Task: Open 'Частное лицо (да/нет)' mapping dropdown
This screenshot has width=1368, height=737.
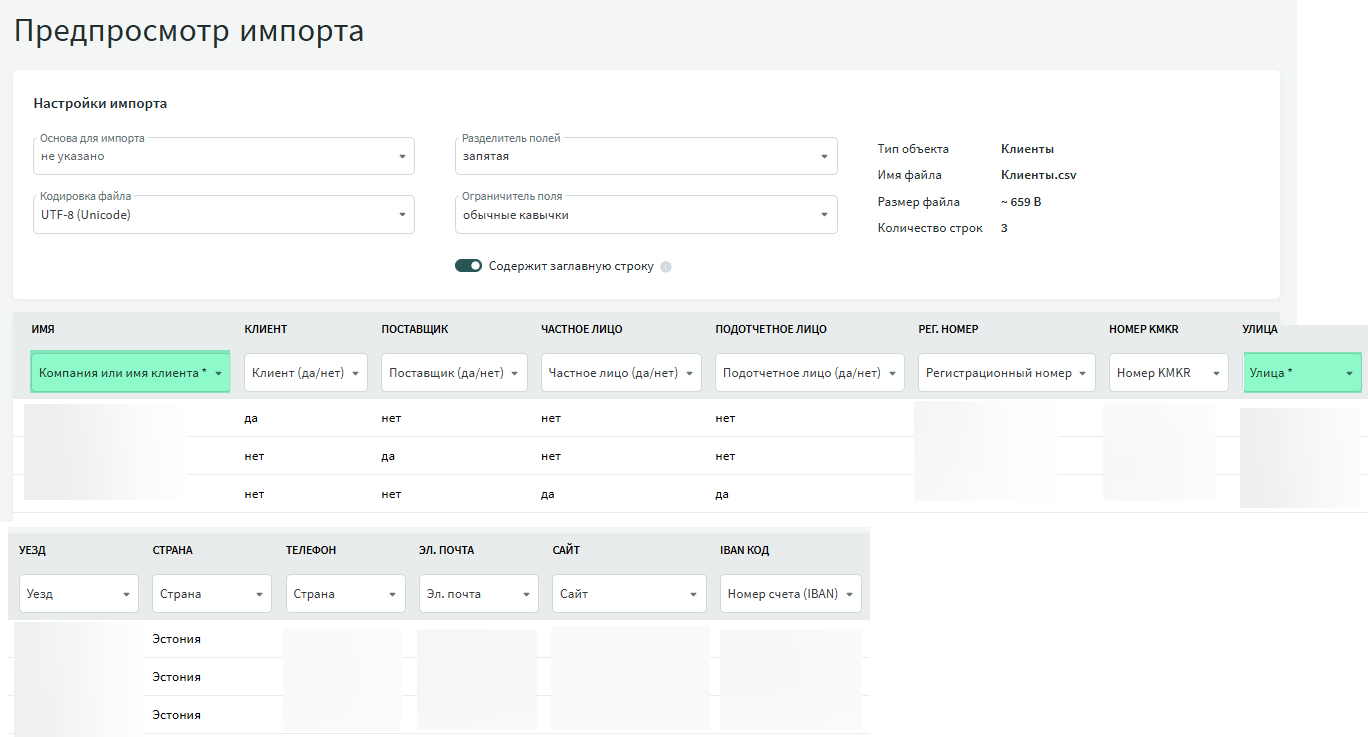Action: pos(621,372)
